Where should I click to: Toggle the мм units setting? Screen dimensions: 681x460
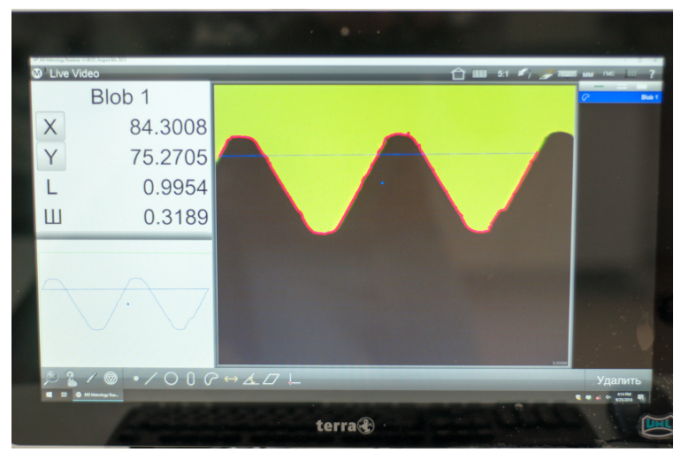pyautogui.click(x=589, y=74)
